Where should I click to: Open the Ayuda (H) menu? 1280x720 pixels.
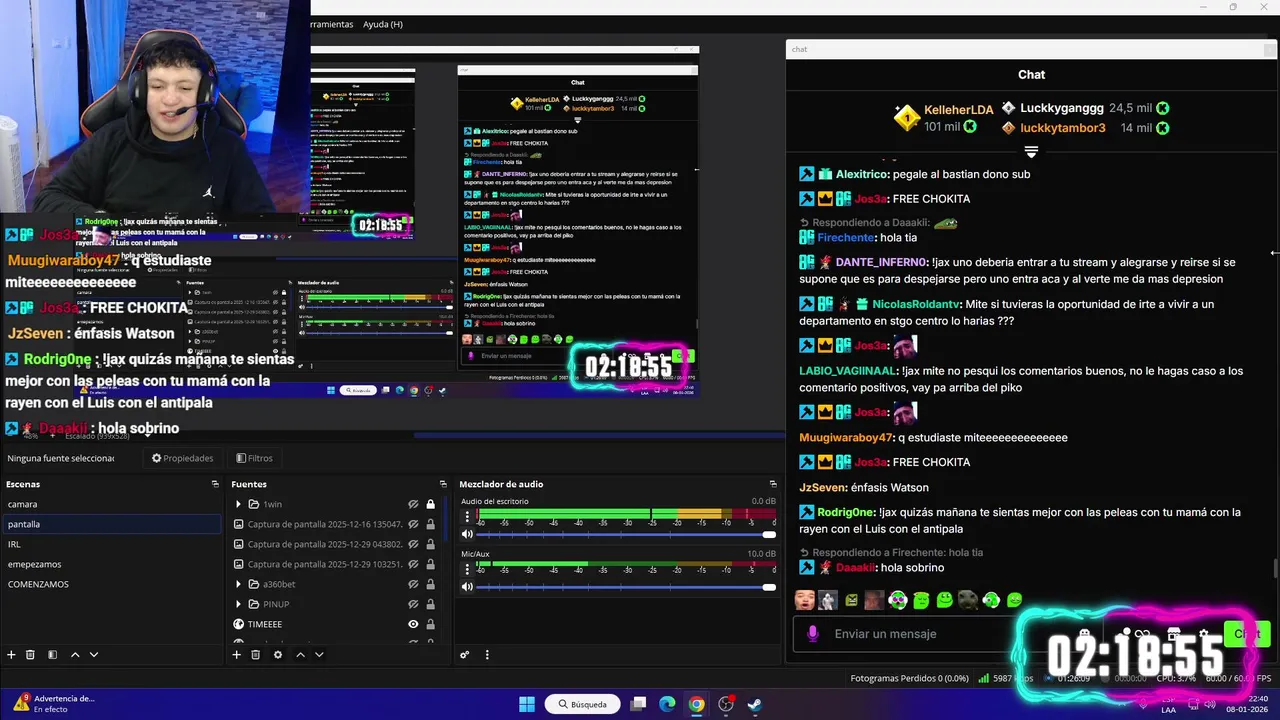[382, 24]
